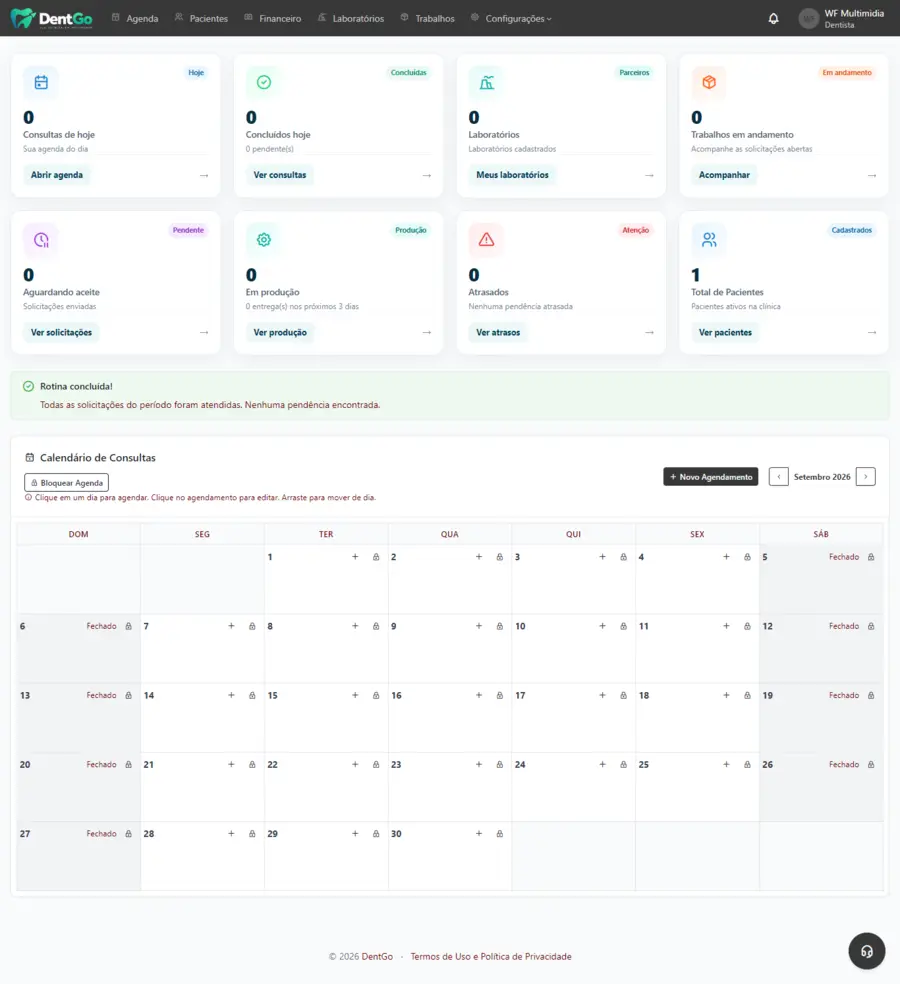Screen dimensions: 900x984
Task: Click the DentGo logo
Action: click(x=51, y=18)
